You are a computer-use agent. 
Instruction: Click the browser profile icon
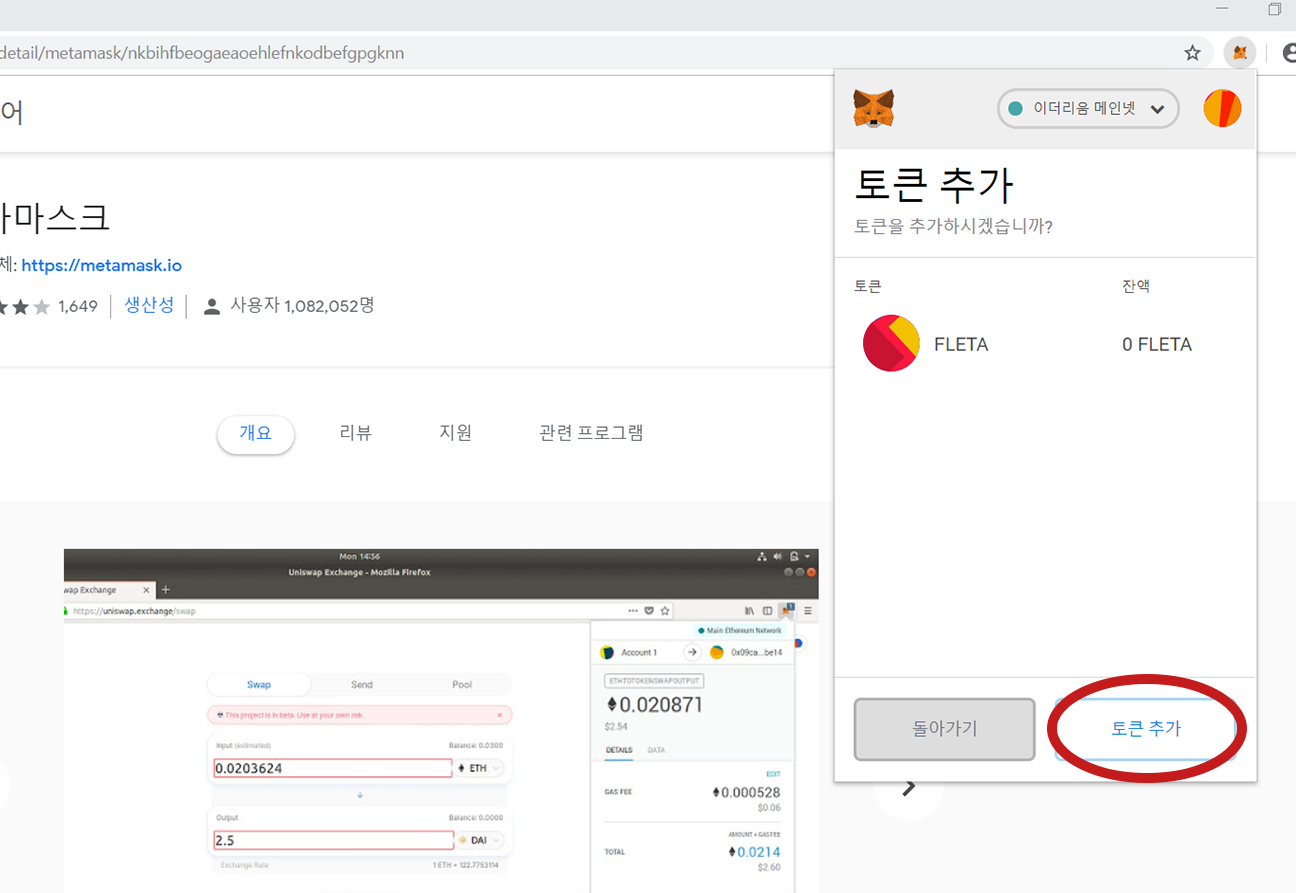point(1288,52)
